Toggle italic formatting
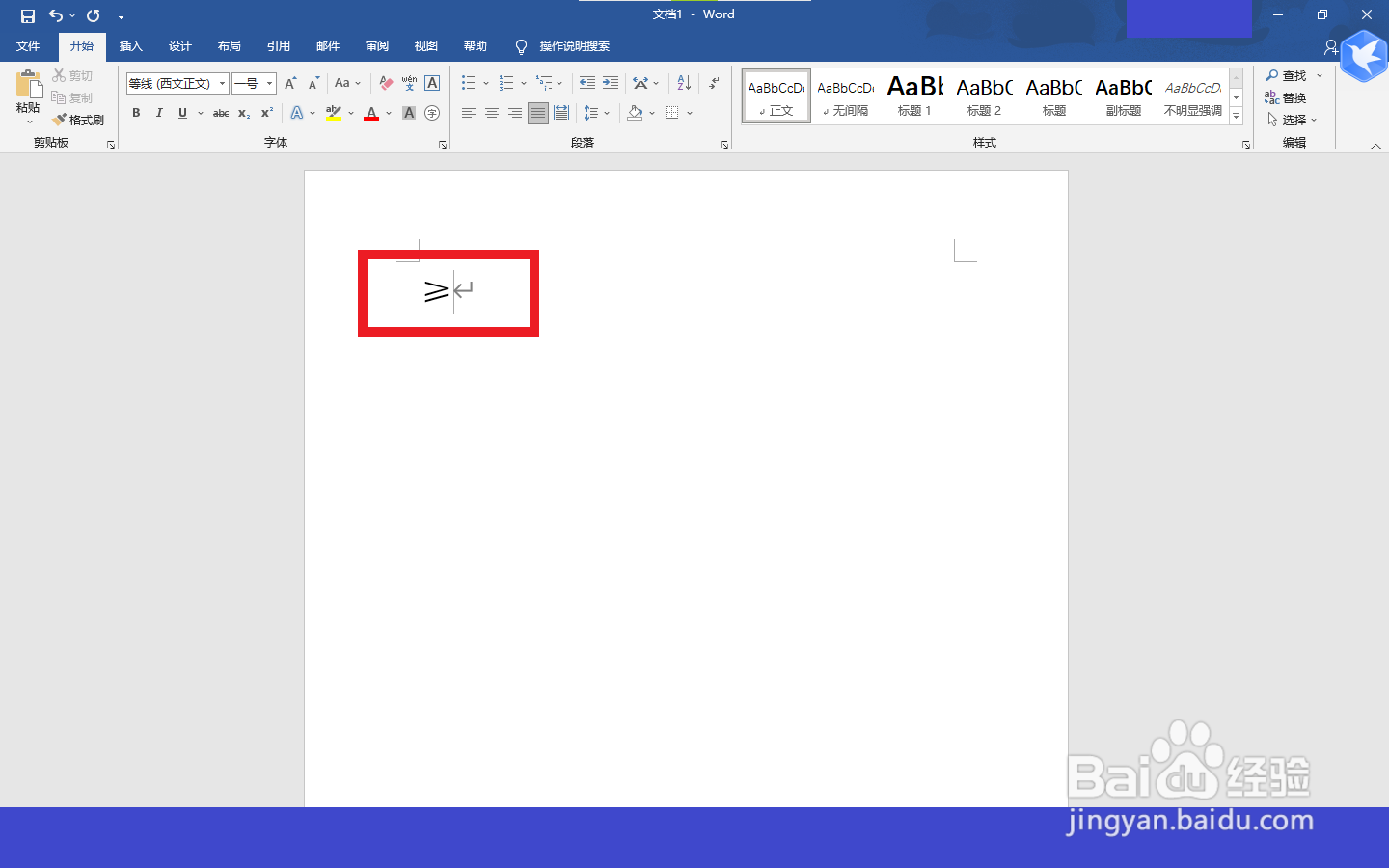This screenshot has width=1389, height=868. point(159,114)
